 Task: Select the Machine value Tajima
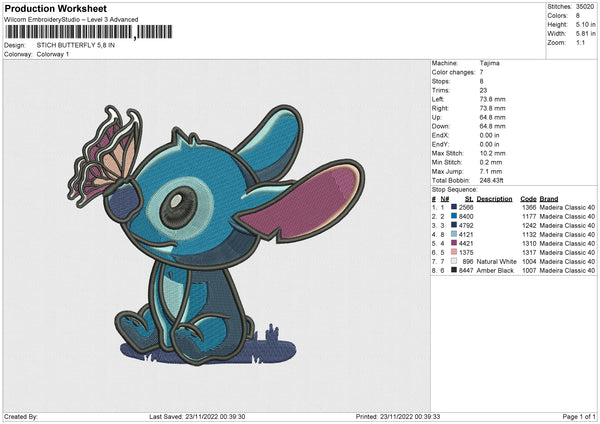[489, 63]
